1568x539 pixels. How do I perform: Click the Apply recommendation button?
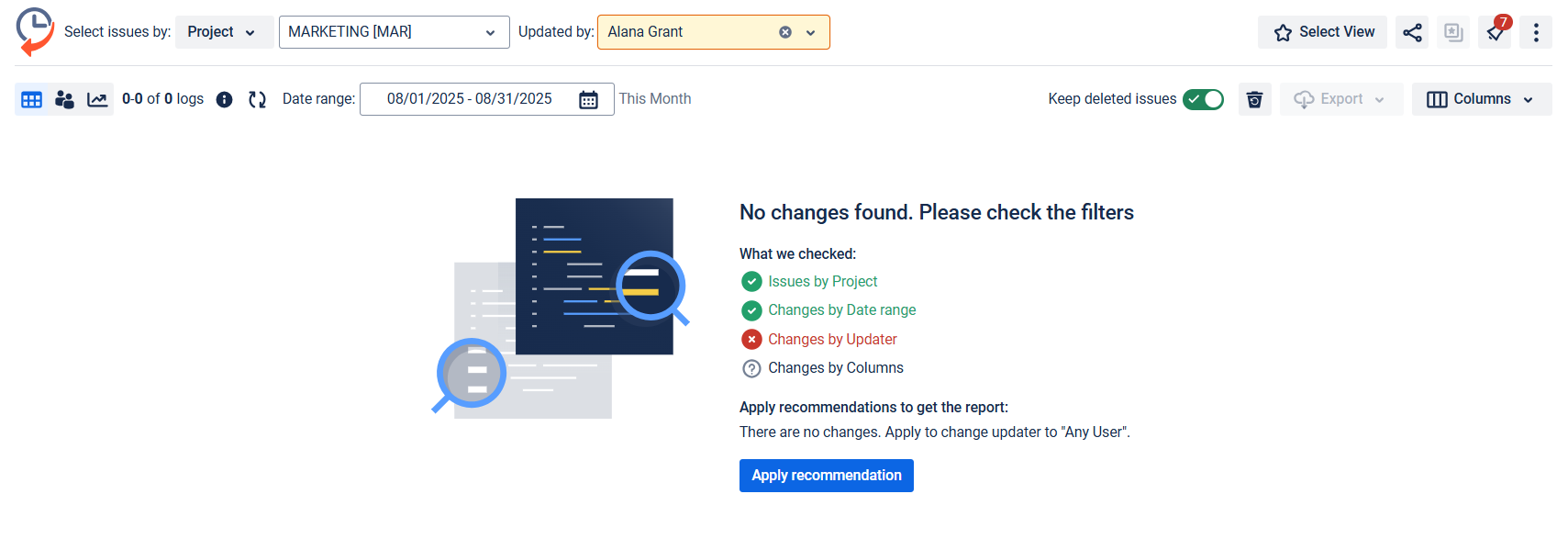point(826,476)
